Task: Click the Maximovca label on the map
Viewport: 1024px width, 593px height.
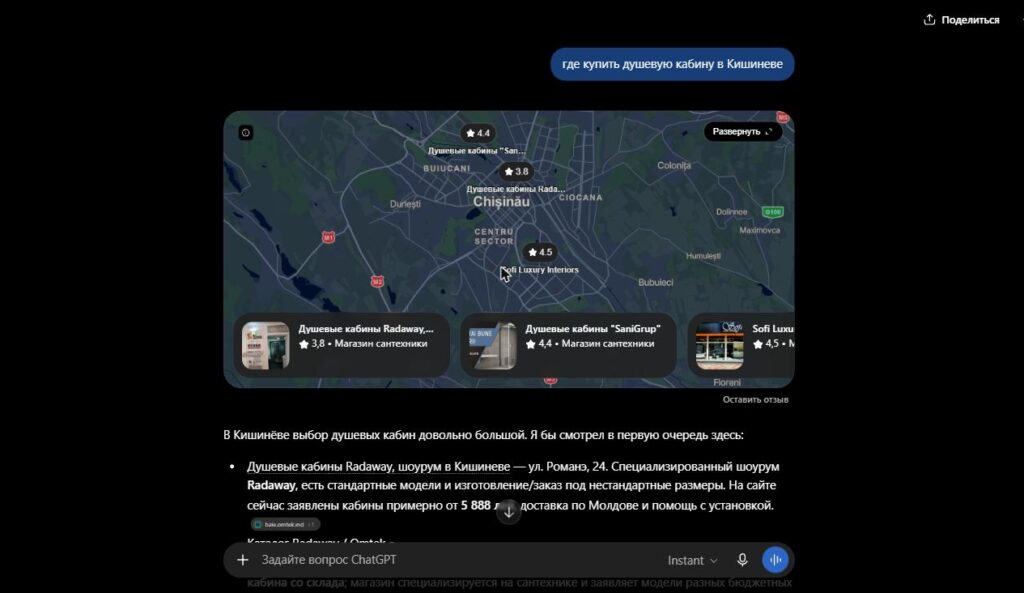Action: 760,231
